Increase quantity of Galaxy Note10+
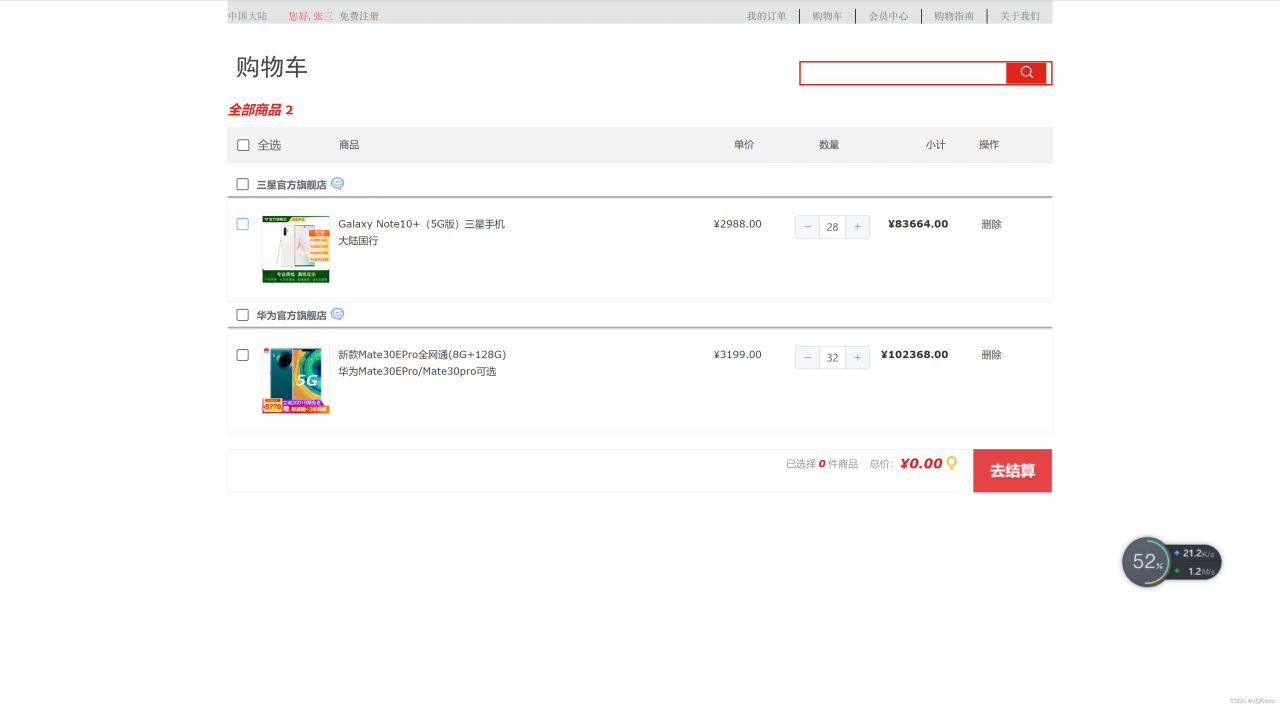 click(857, 227)
